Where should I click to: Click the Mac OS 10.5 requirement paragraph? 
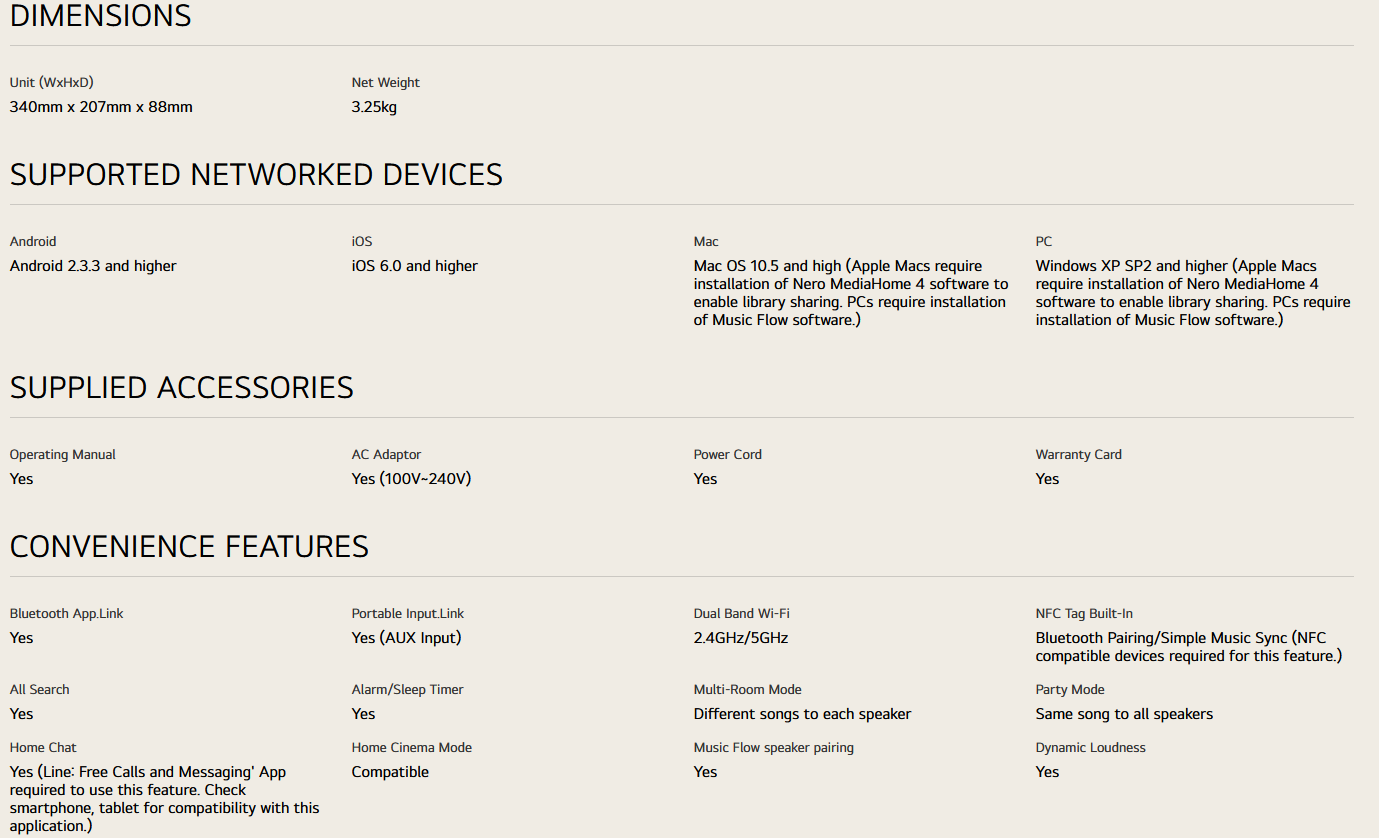850,293
